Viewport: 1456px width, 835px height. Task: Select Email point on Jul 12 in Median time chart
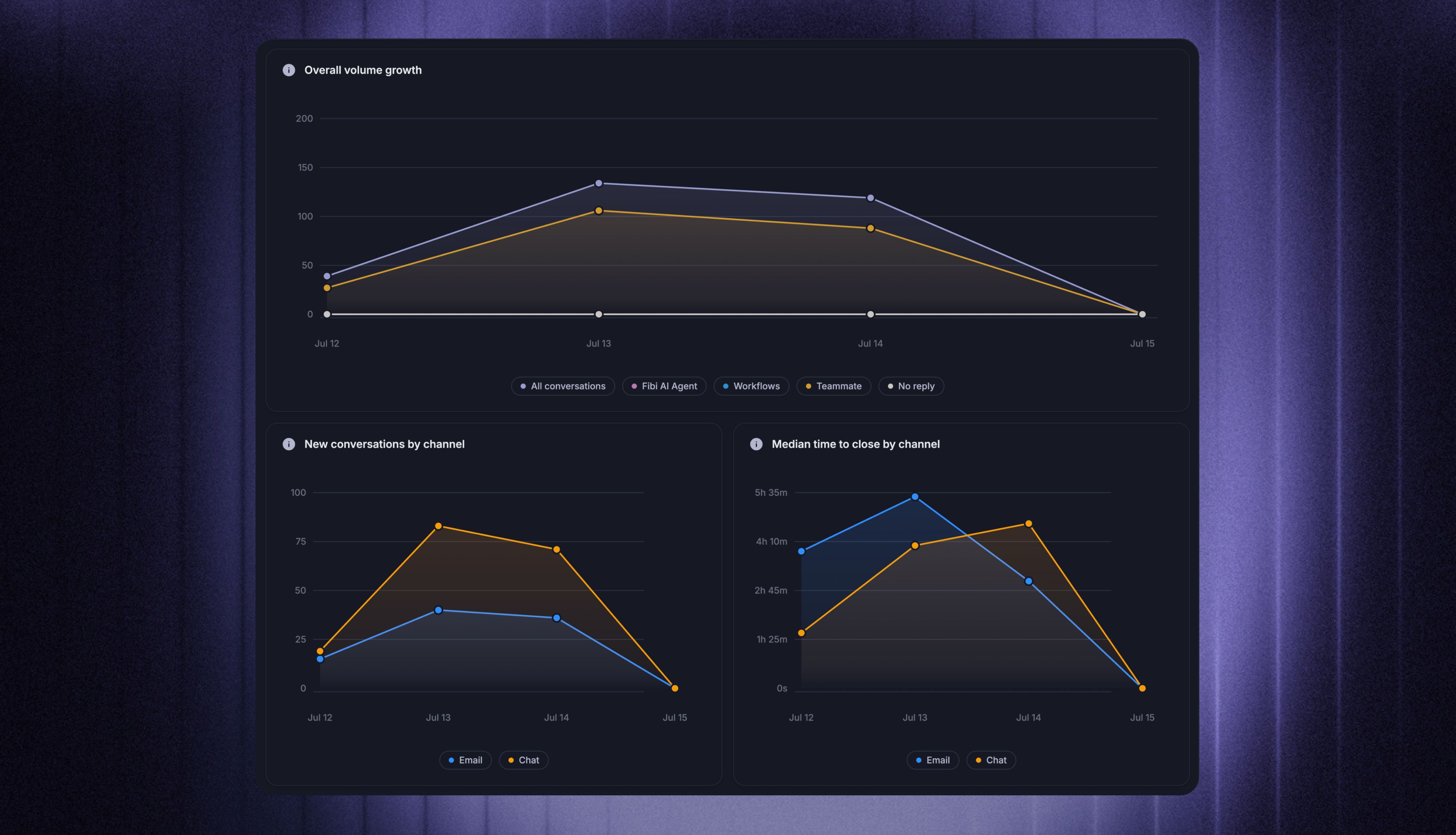coord(801,551)
